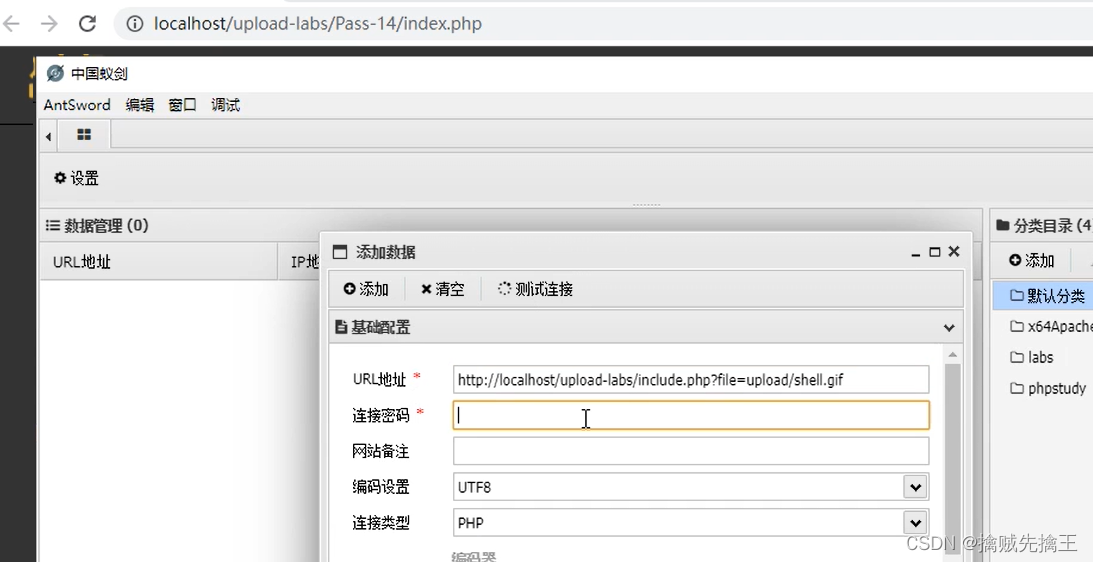Minimize the 添加数据 dialog

click(x=915, y=252)
